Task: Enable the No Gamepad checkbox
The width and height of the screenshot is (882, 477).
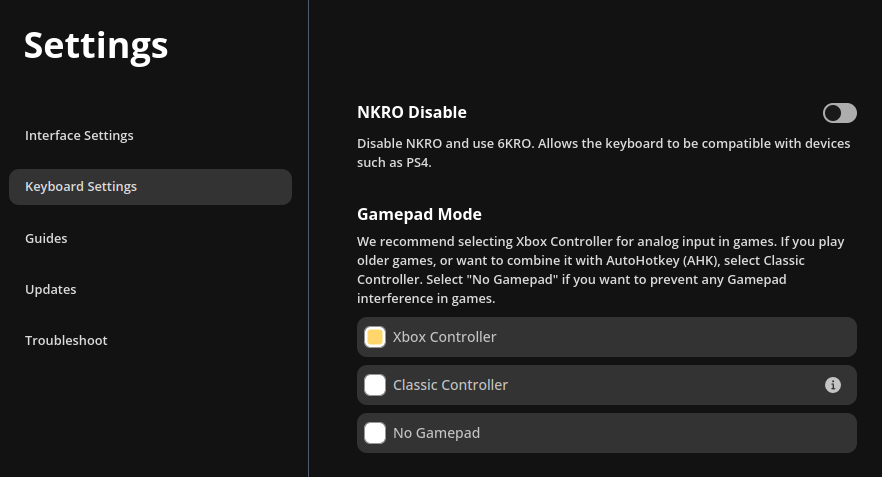Action: 375,433
